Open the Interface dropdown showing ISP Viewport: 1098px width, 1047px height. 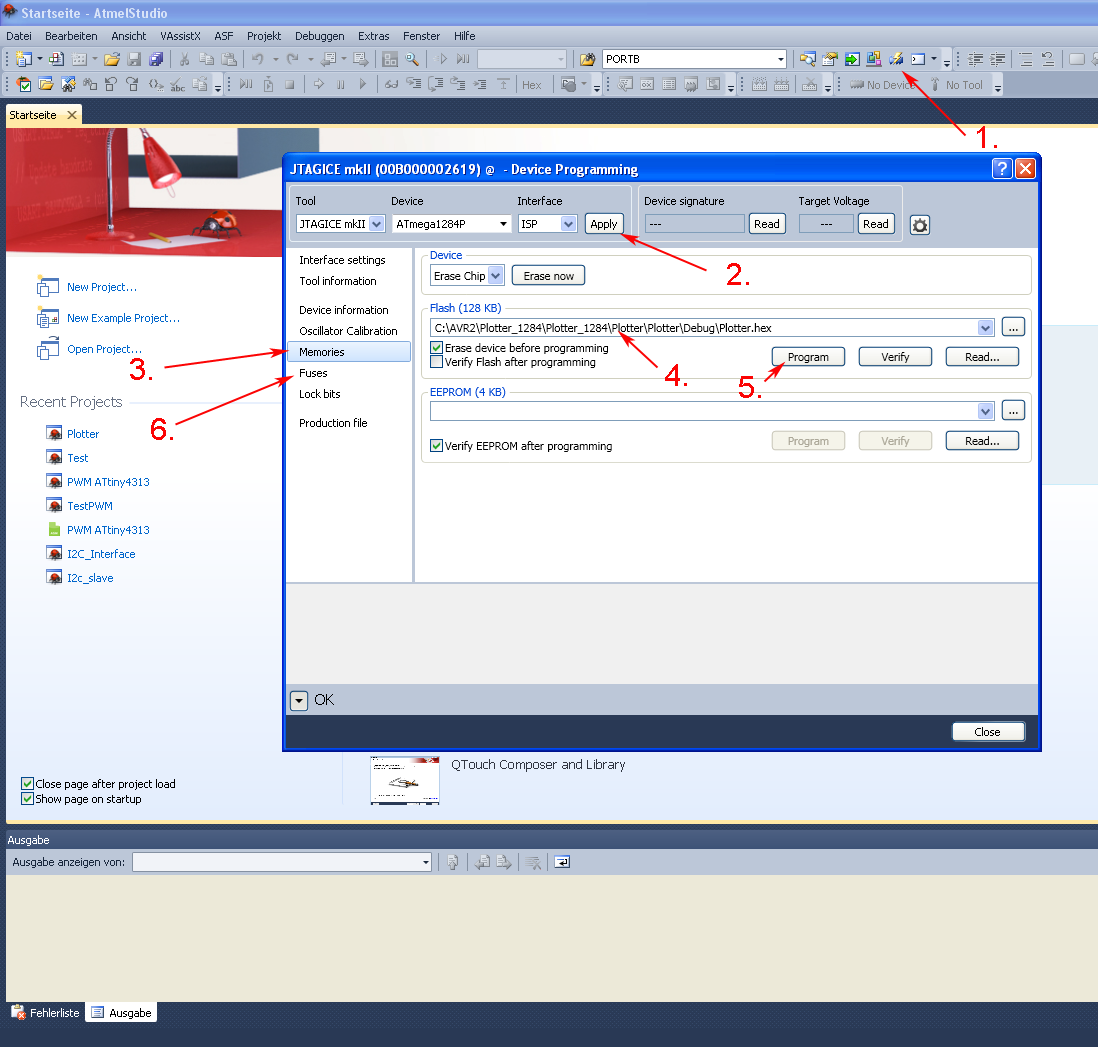[x=547, y=223]
